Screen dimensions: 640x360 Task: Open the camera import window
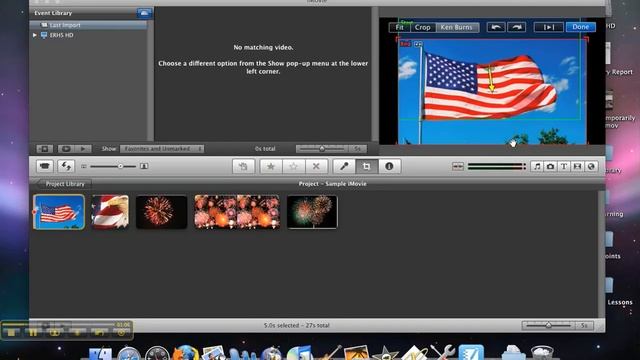(x=44, y=166)
